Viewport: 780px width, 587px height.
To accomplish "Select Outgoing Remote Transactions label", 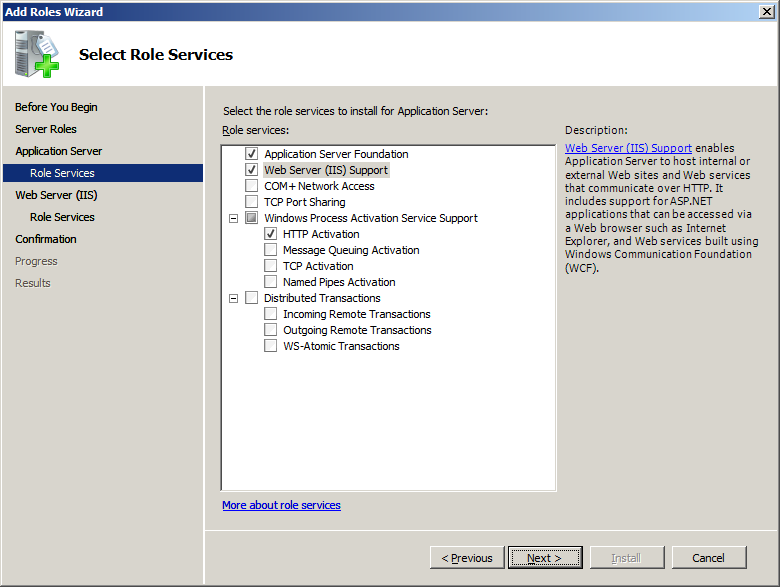I will (357, 330).
